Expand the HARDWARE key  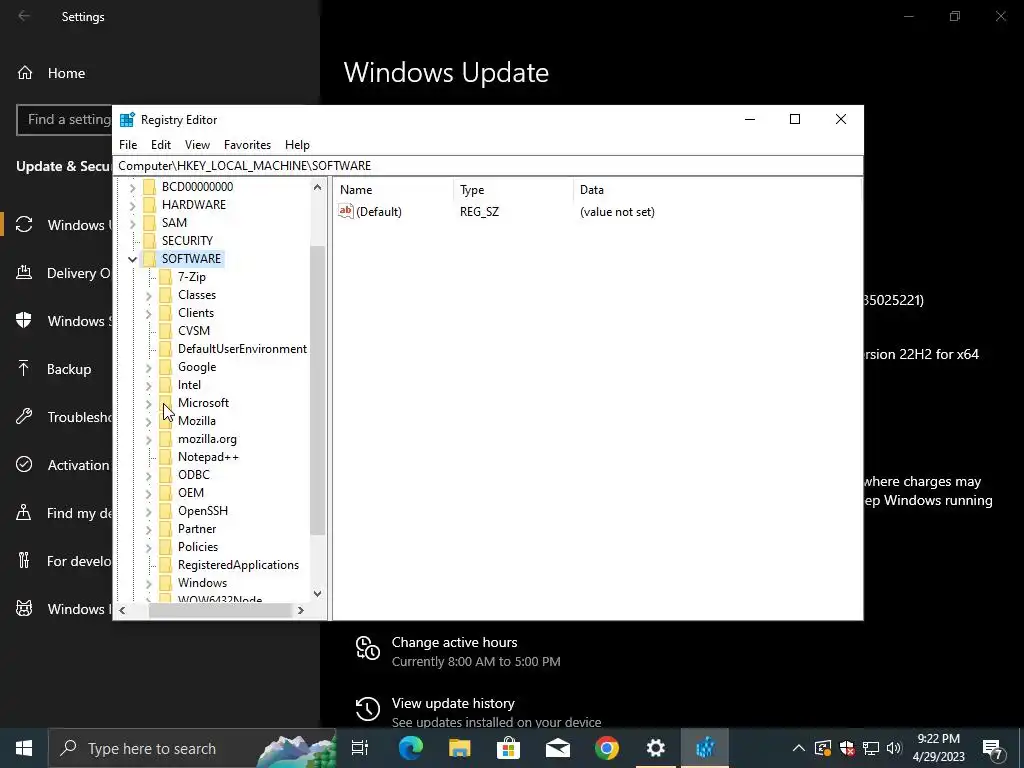coord(133,206)
